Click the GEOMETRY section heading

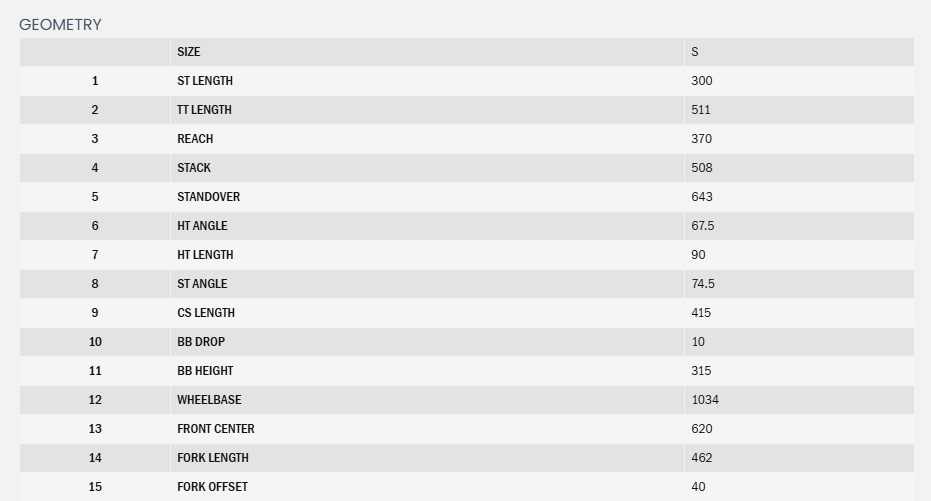(60, 25)
